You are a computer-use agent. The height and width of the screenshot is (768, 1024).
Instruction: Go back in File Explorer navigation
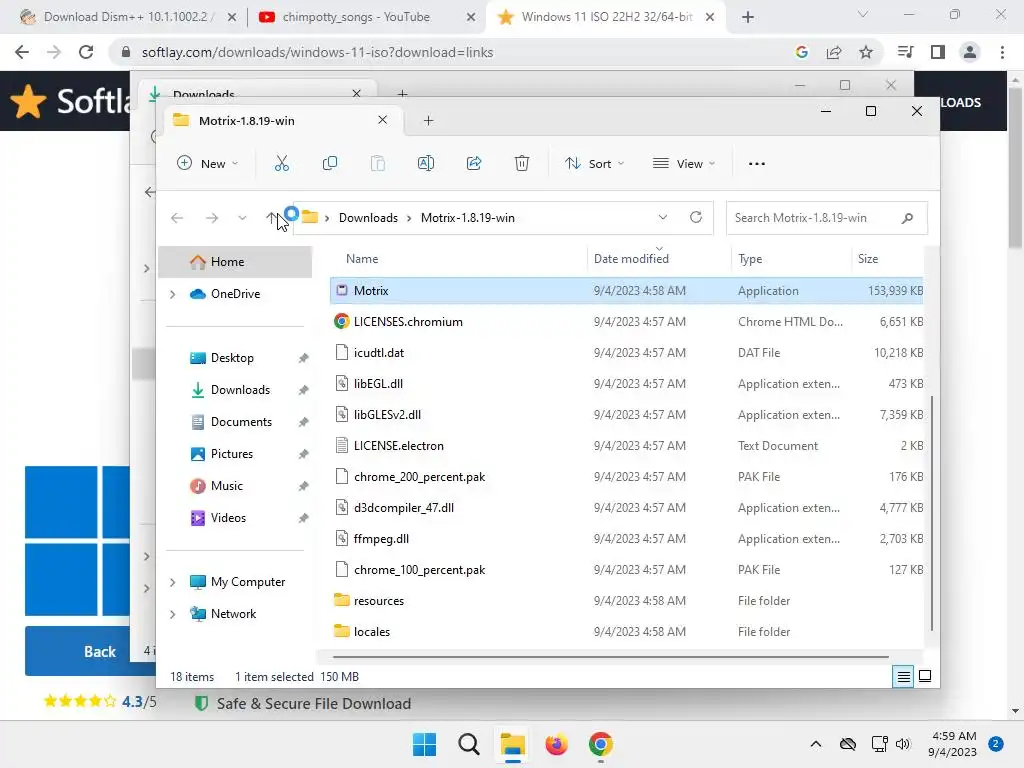(x=177, y=217)
